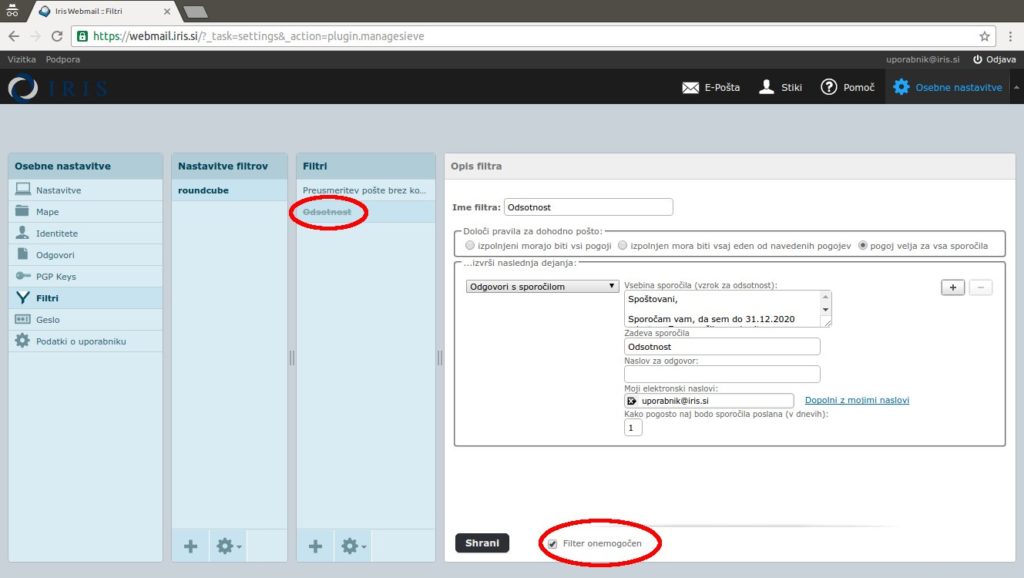1024x578 pixels.
Task: Select Identitete in the settings sidebar
Action: [56, 233]
